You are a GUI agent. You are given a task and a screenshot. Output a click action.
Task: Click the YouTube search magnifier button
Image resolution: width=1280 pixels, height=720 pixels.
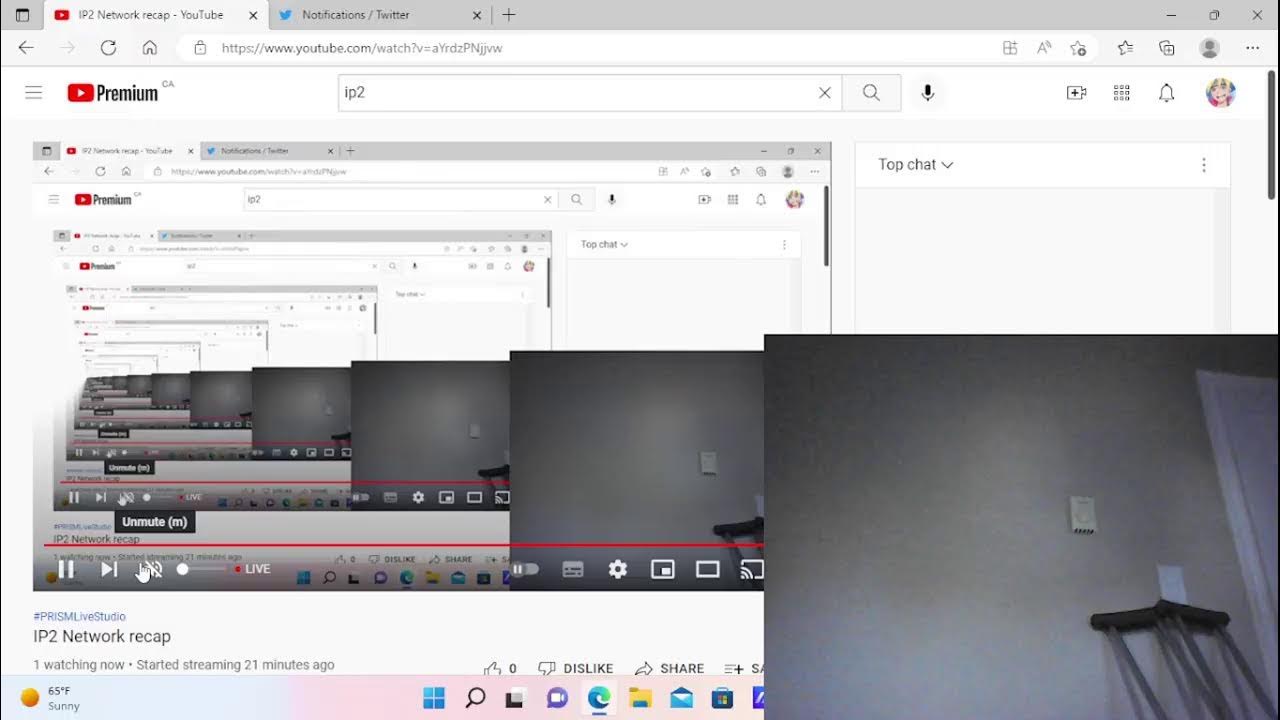(871, 93)
